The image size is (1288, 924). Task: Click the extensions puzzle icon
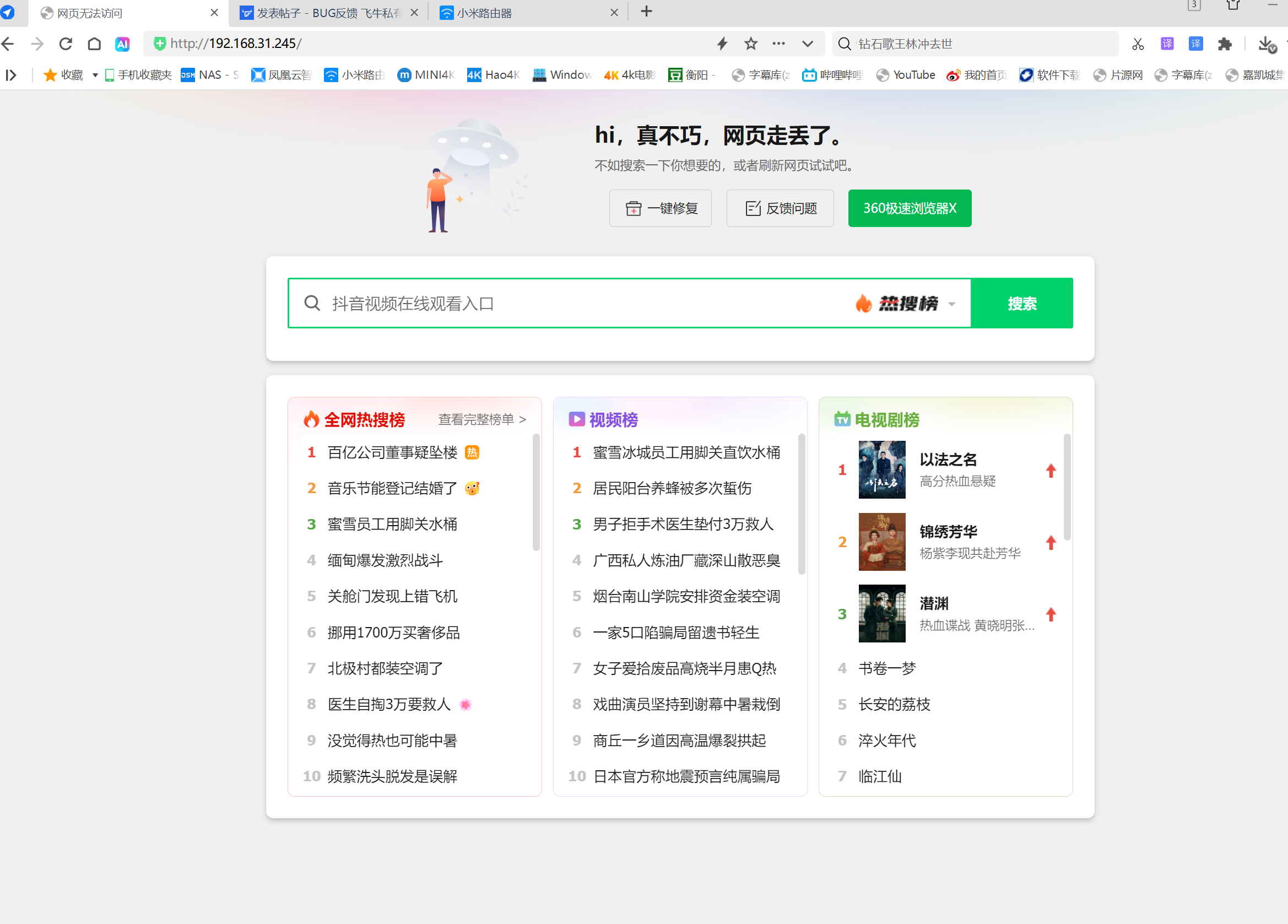click(1225, 44)
